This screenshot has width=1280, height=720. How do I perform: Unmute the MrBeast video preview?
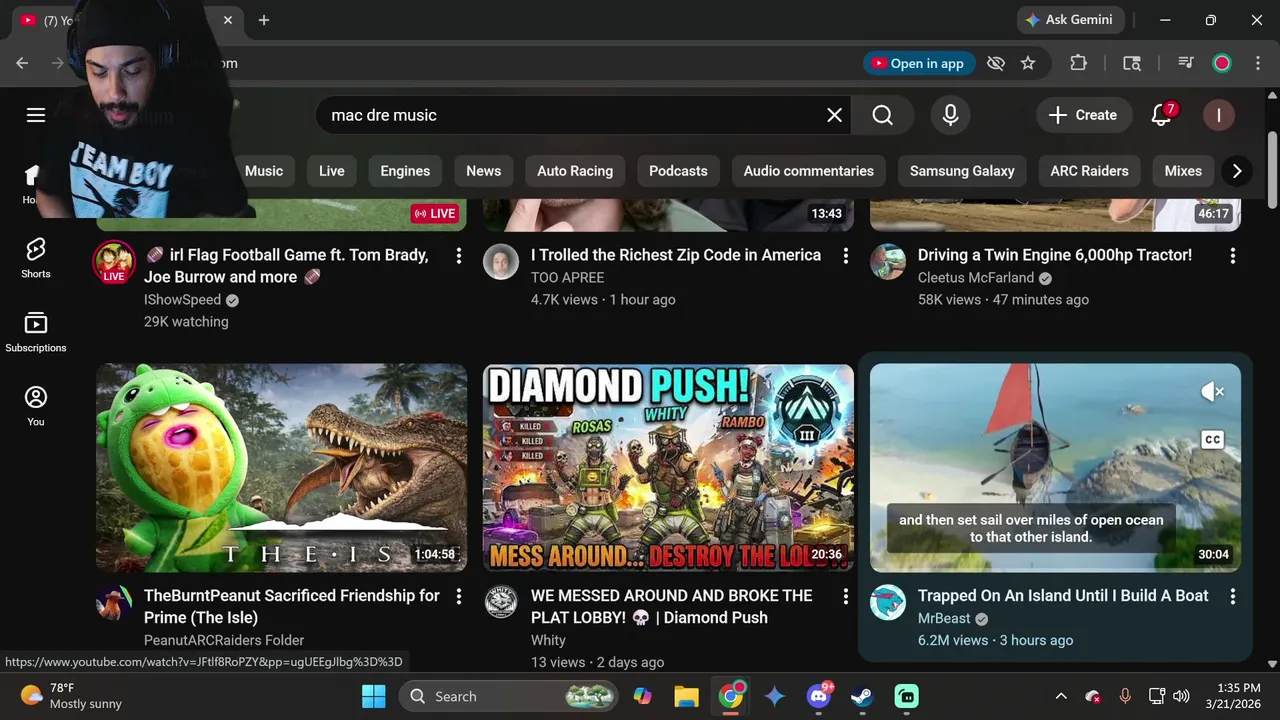pyautogui.click(x=1212, y=392)
